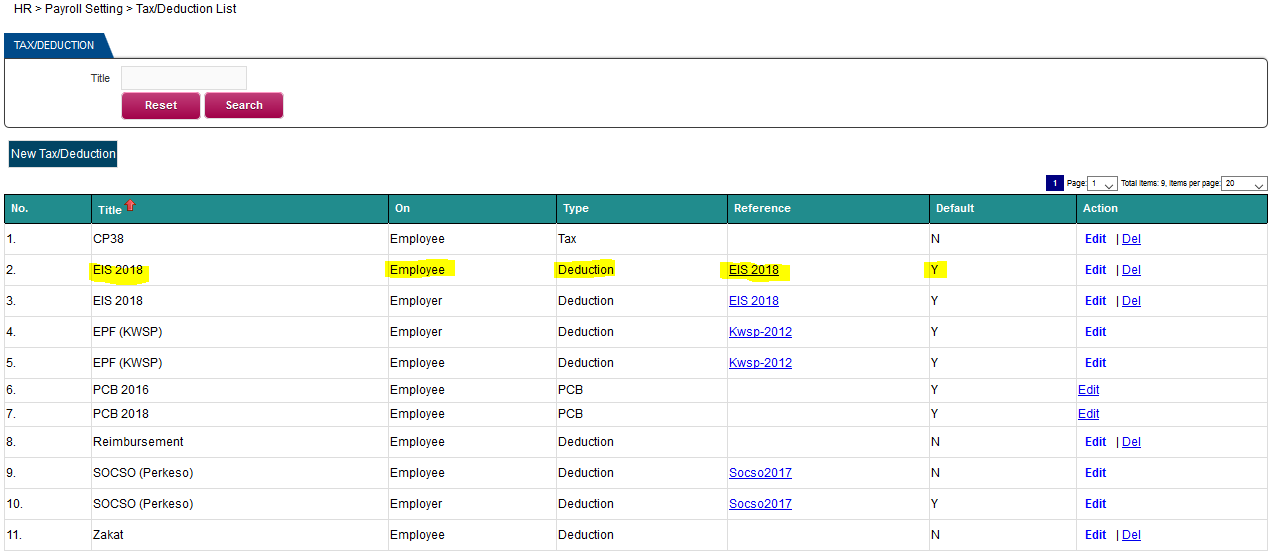Click the Reset button
This screenshot has width=1272, height=555.
coord(161,105)
